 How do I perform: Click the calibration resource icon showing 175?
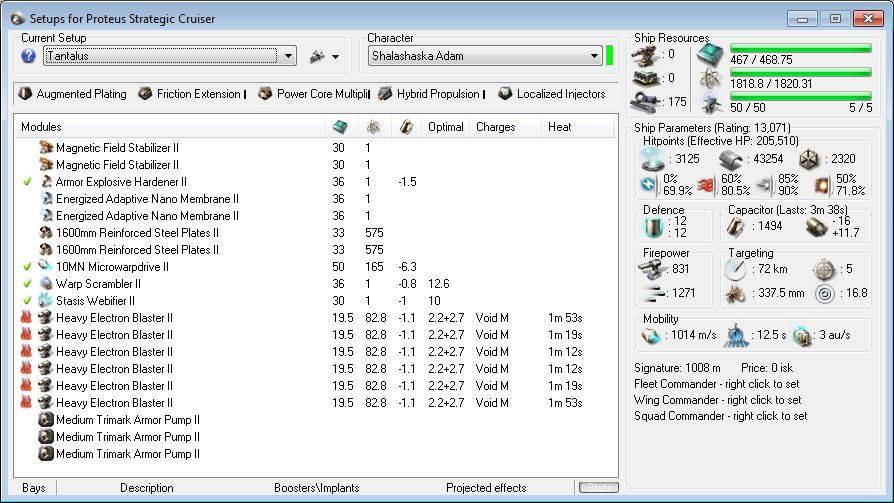tap(646, 102)
